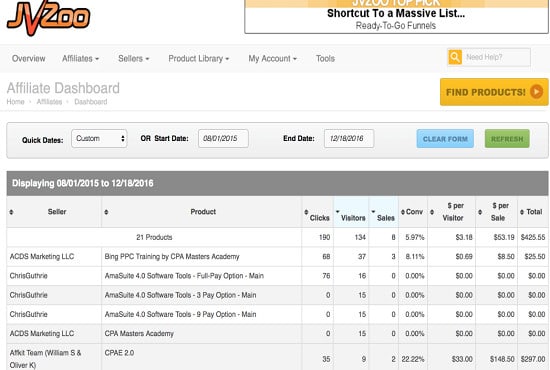Click the CLEAR FORM button
550x370 pixels.
coord(445,139)
